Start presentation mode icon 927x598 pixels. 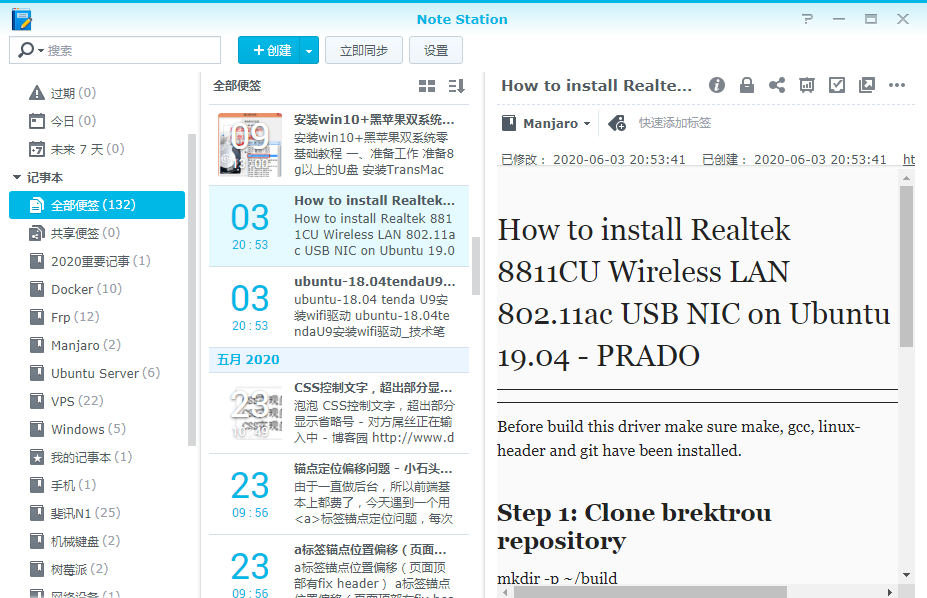(807, 86)
